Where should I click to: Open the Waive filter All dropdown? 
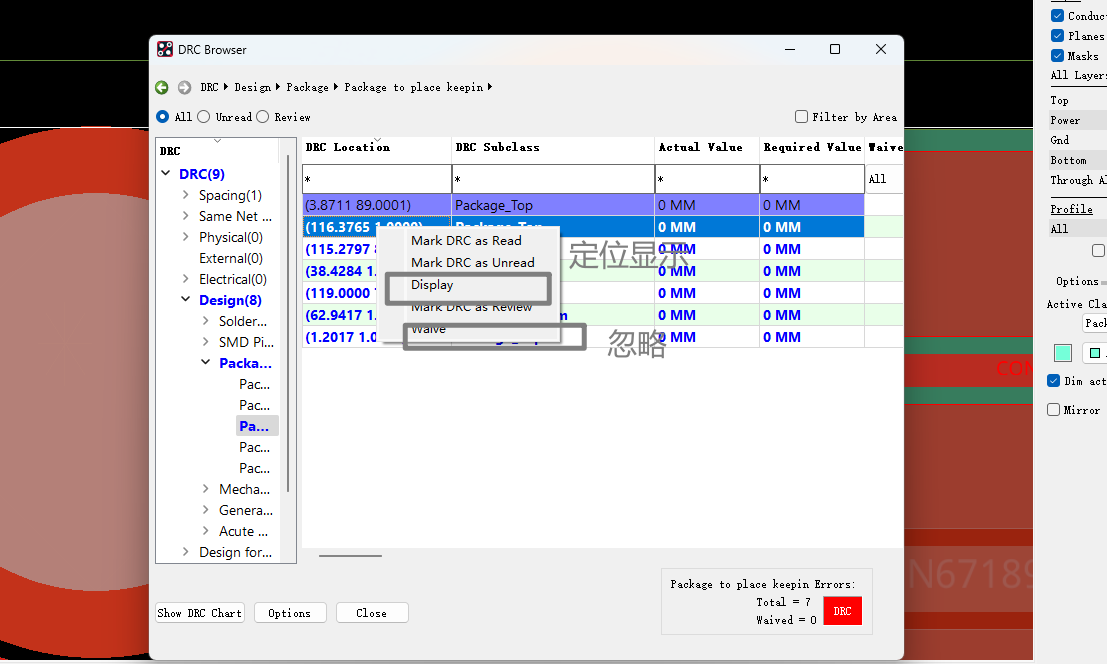(x=885, y=179)
